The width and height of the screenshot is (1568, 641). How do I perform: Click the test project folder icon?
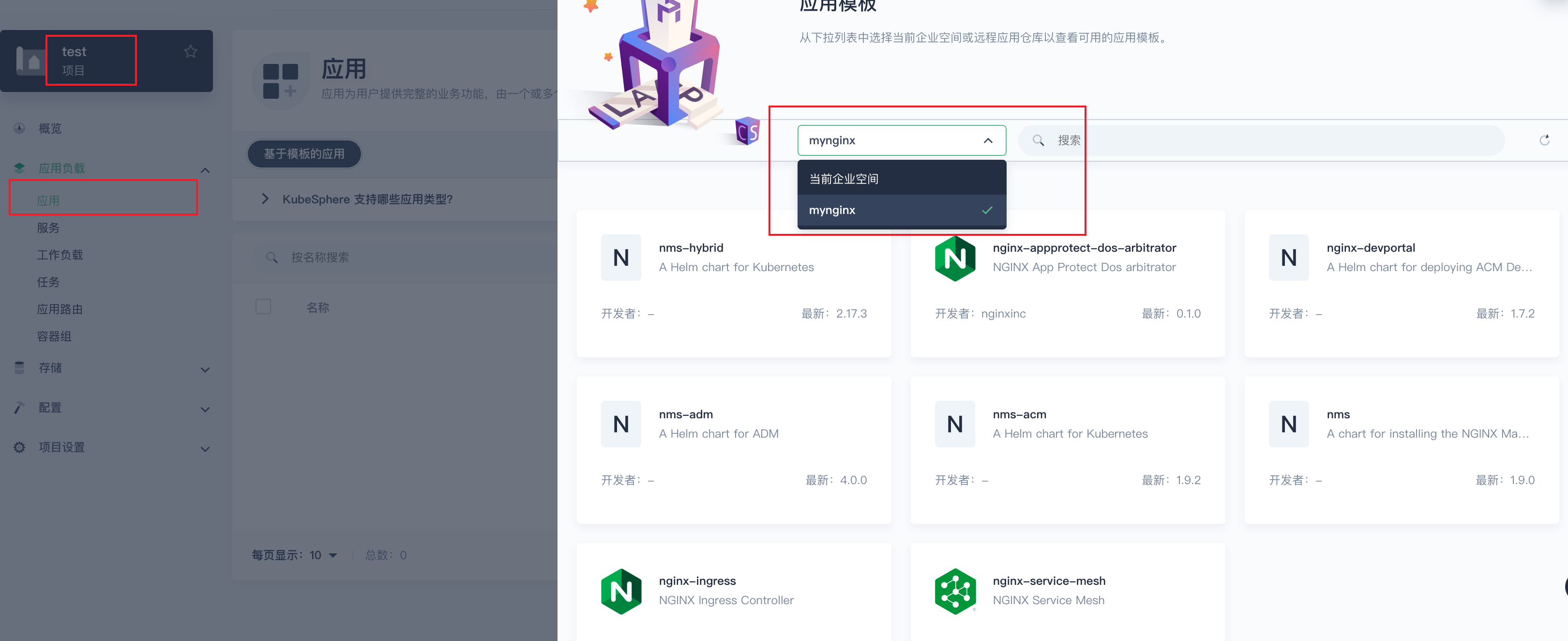[29, 61]
